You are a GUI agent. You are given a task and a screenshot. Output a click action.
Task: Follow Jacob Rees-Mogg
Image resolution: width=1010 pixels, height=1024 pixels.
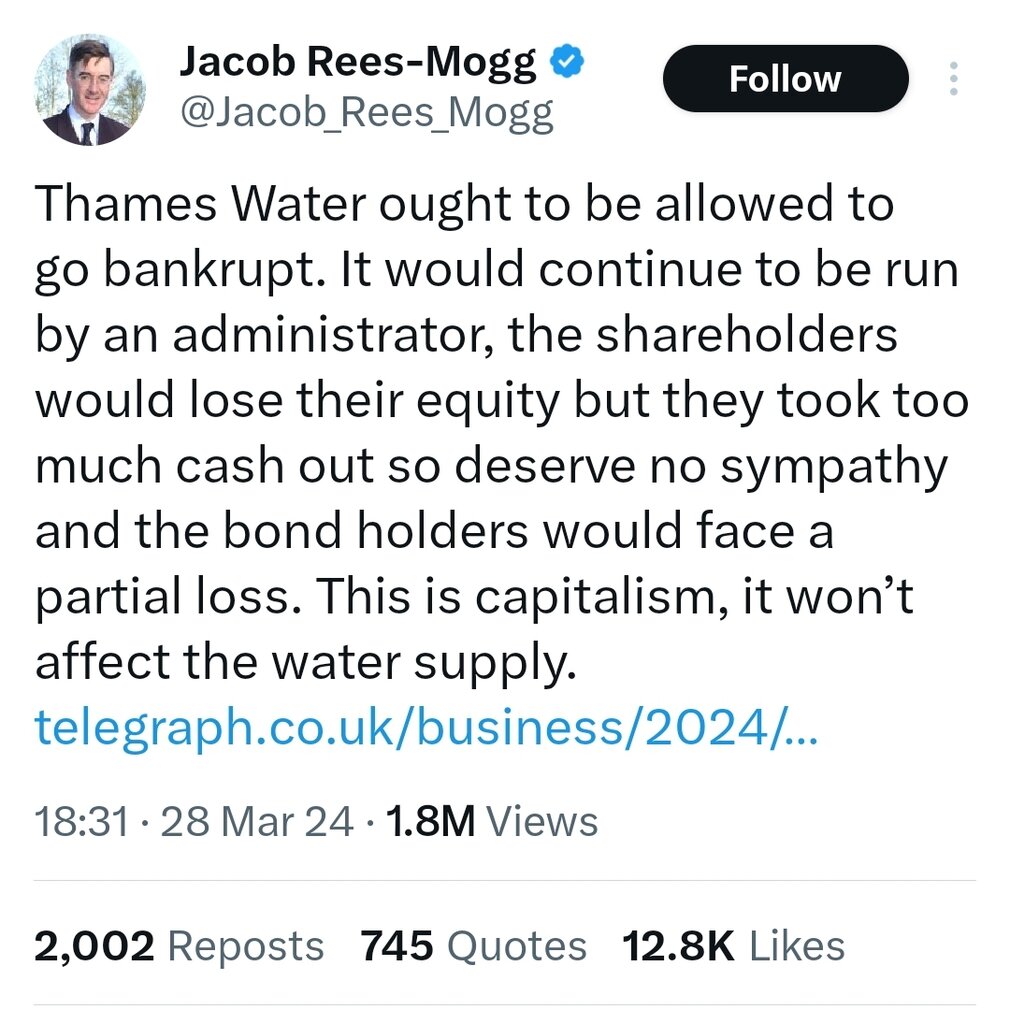(x=785, y=79)
